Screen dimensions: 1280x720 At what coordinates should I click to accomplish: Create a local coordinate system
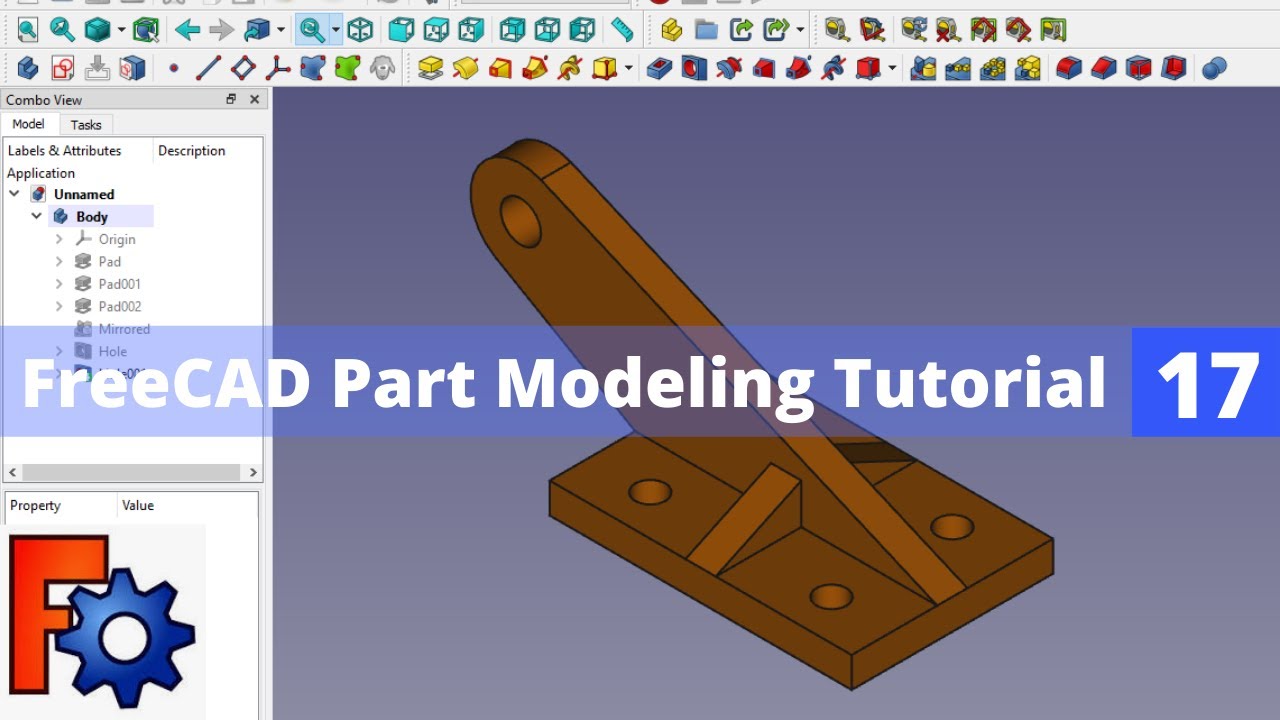pyautogui.click(x=277, y=68)
